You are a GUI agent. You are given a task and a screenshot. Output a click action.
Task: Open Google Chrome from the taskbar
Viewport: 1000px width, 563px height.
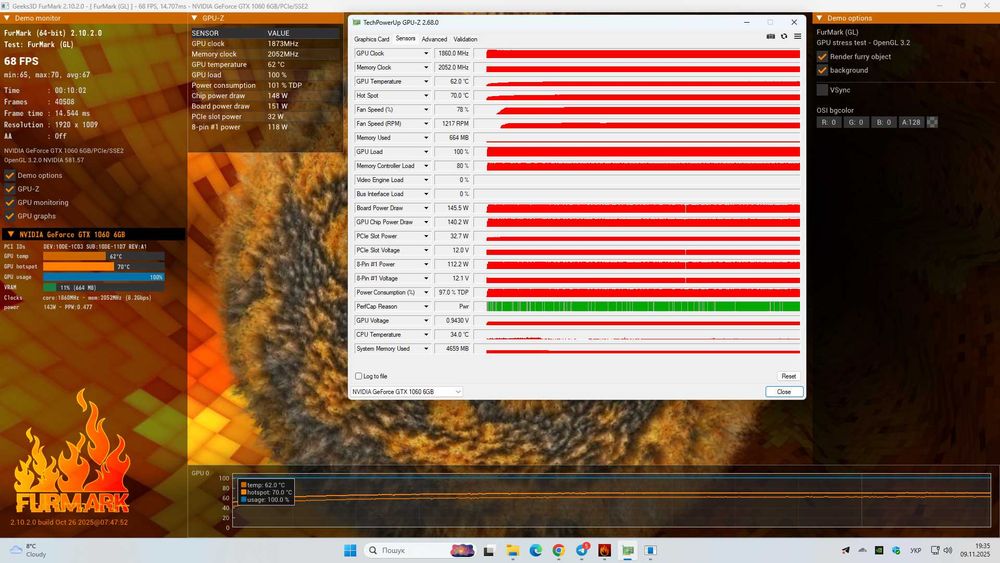(x=559, y=550)
